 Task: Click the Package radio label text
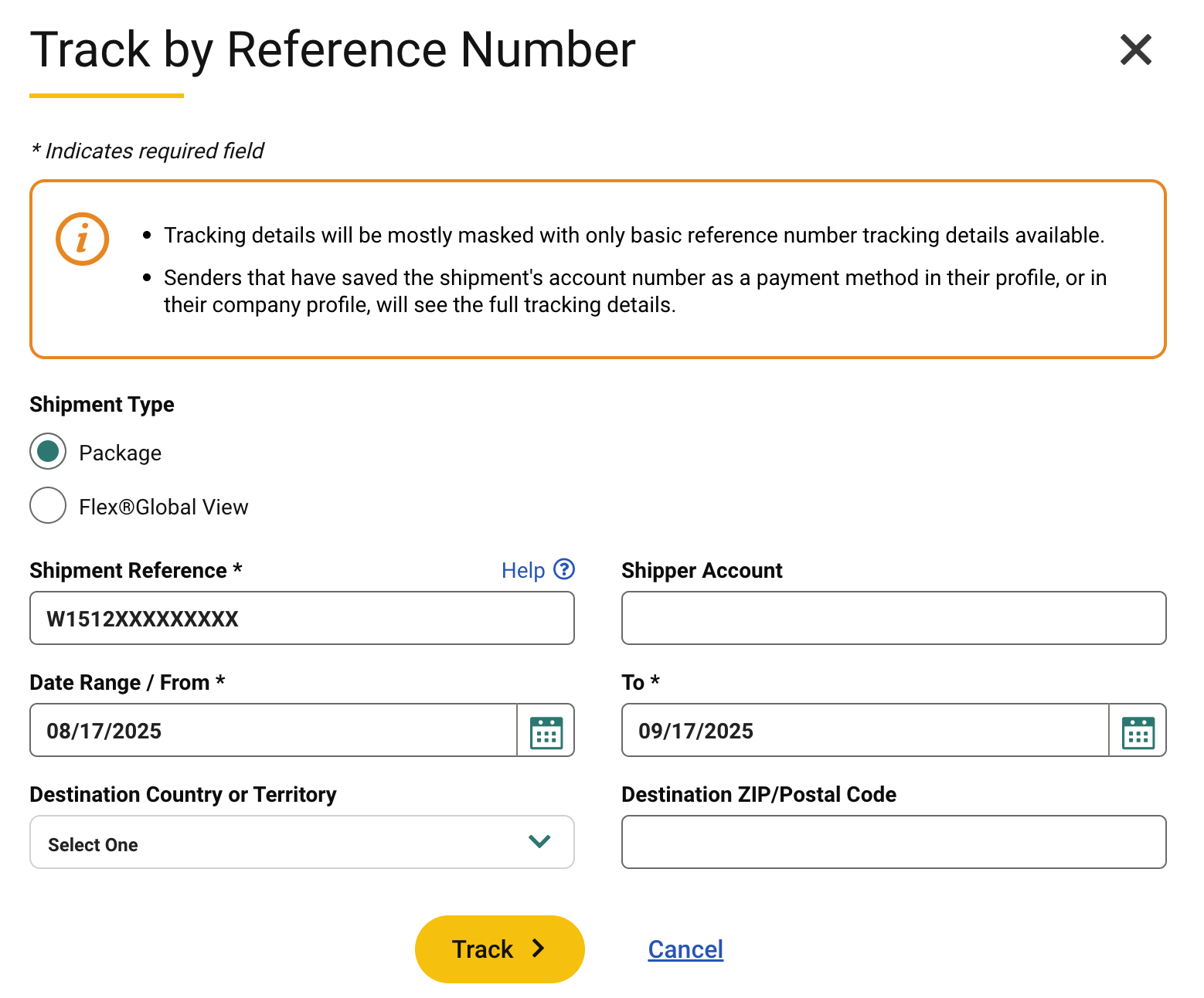pos(121,453)
